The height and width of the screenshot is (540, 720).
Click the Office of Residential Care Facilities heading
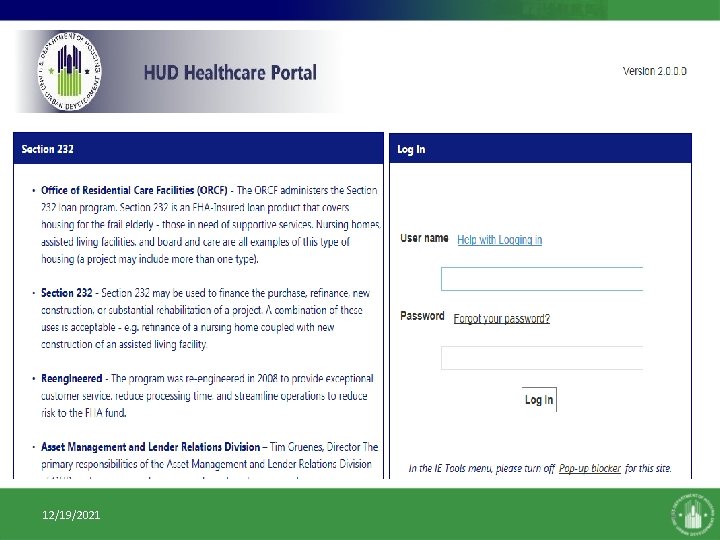pyautogui.click(x=134, y=190)
